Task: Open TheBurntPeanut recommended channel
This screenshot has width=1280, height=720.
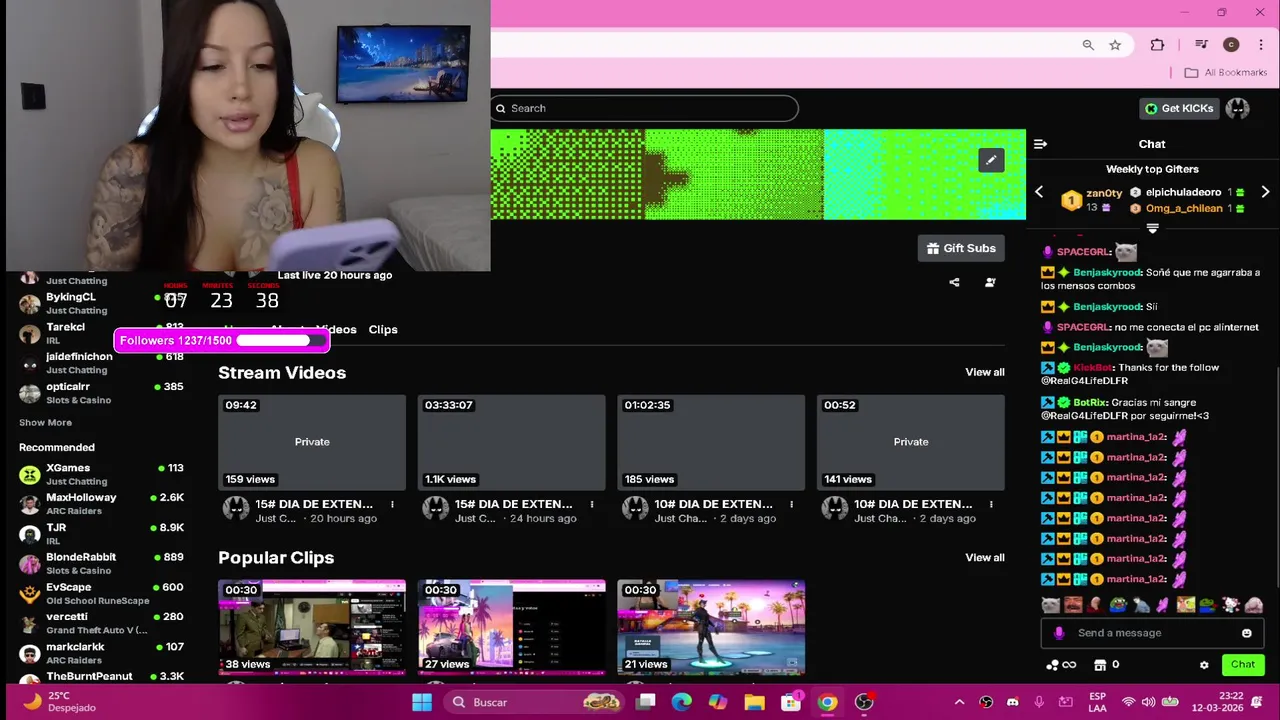Action: tap(102, 677)
